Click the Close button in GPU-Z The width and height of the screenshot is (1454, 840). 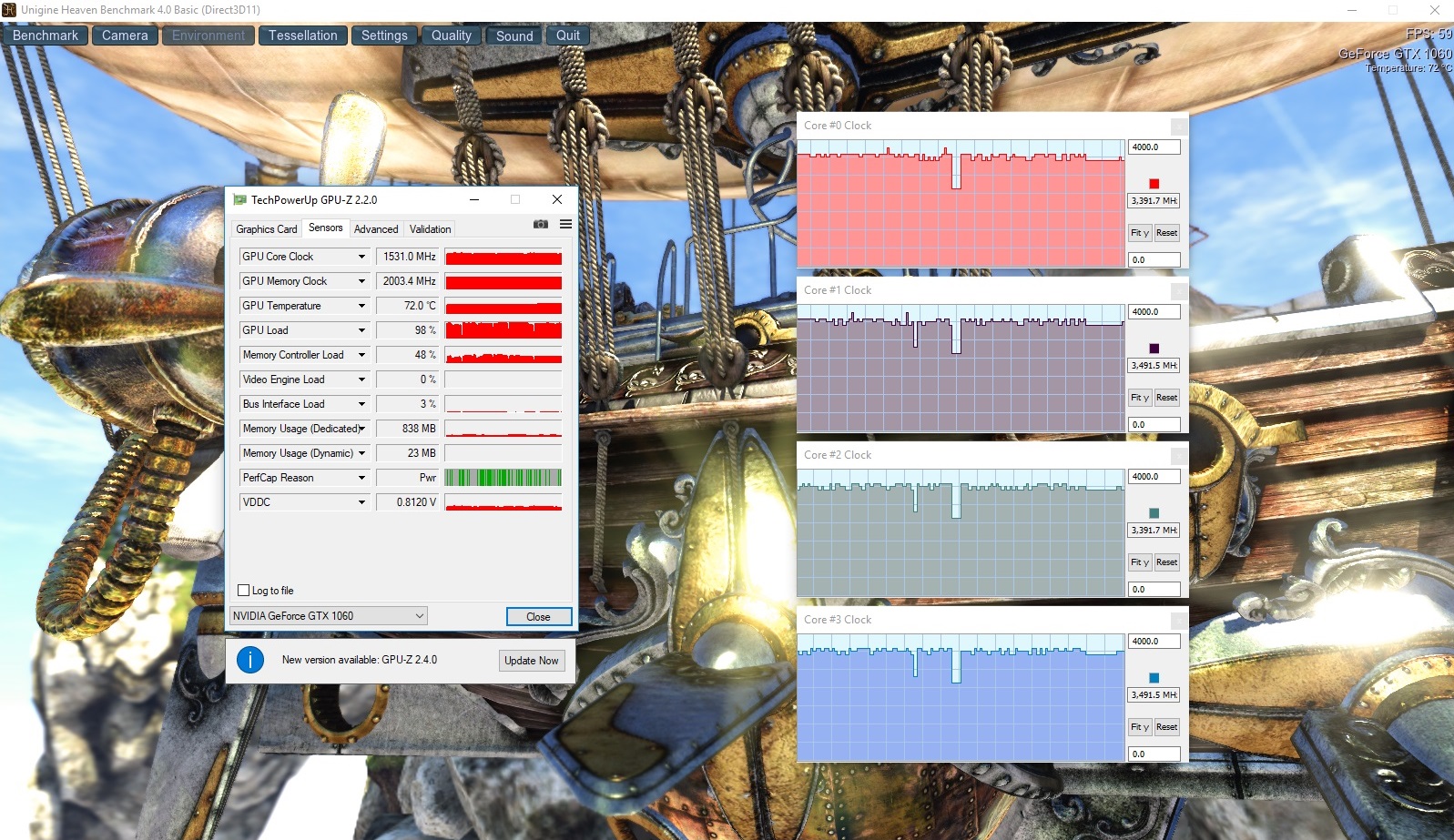(x=538, y=617)
